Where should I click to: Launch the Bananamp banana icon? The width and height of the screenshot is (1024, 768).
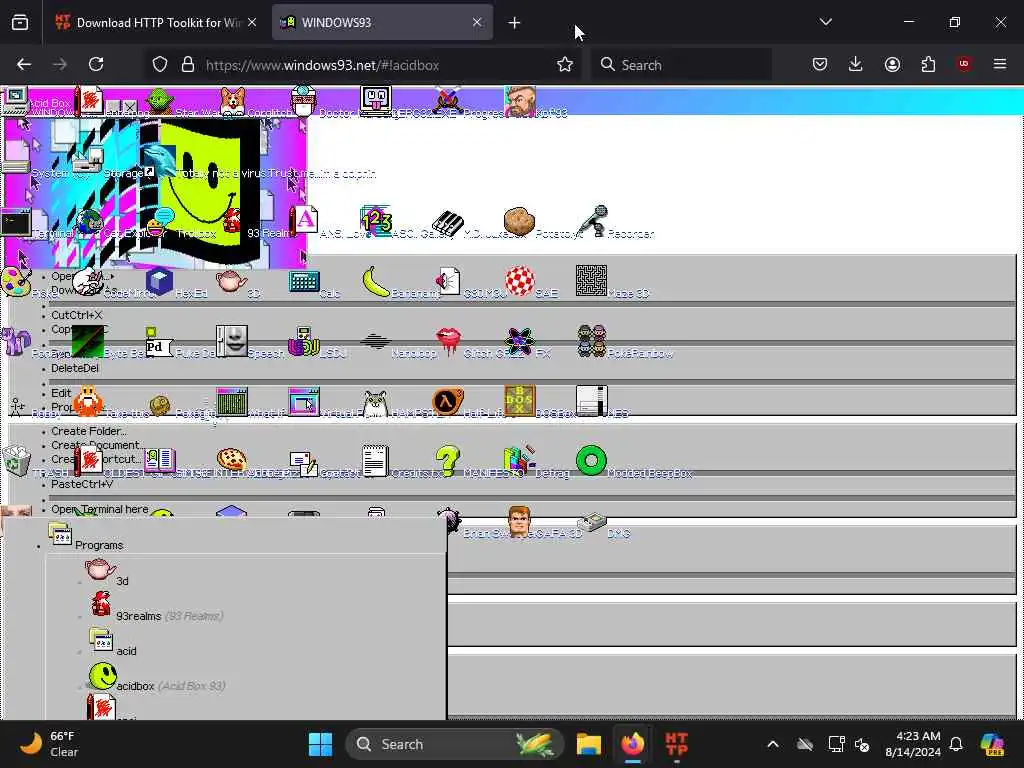click(376, 281)
